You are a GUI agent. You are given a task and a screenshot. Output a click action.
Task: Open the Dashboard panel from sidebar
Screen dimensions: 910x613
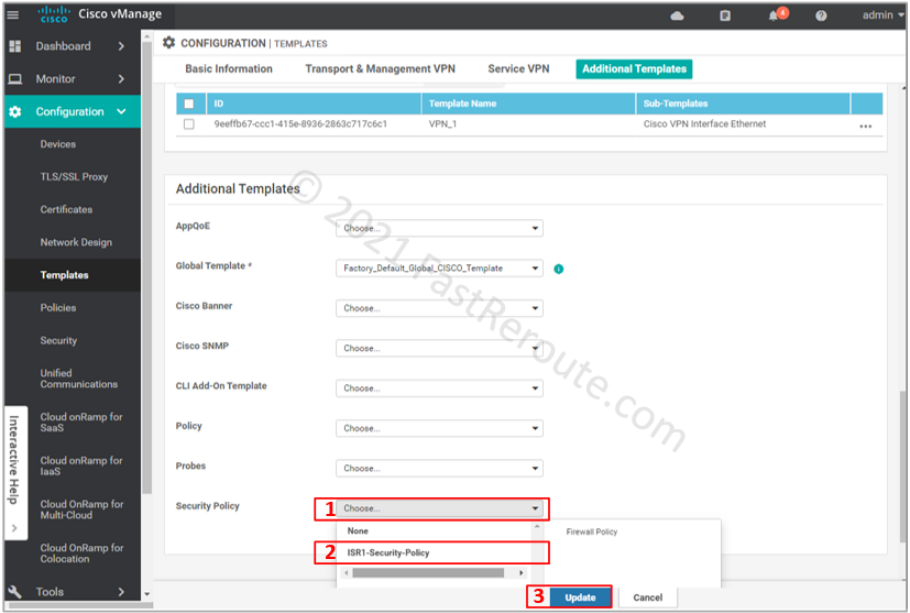[63, 46]
